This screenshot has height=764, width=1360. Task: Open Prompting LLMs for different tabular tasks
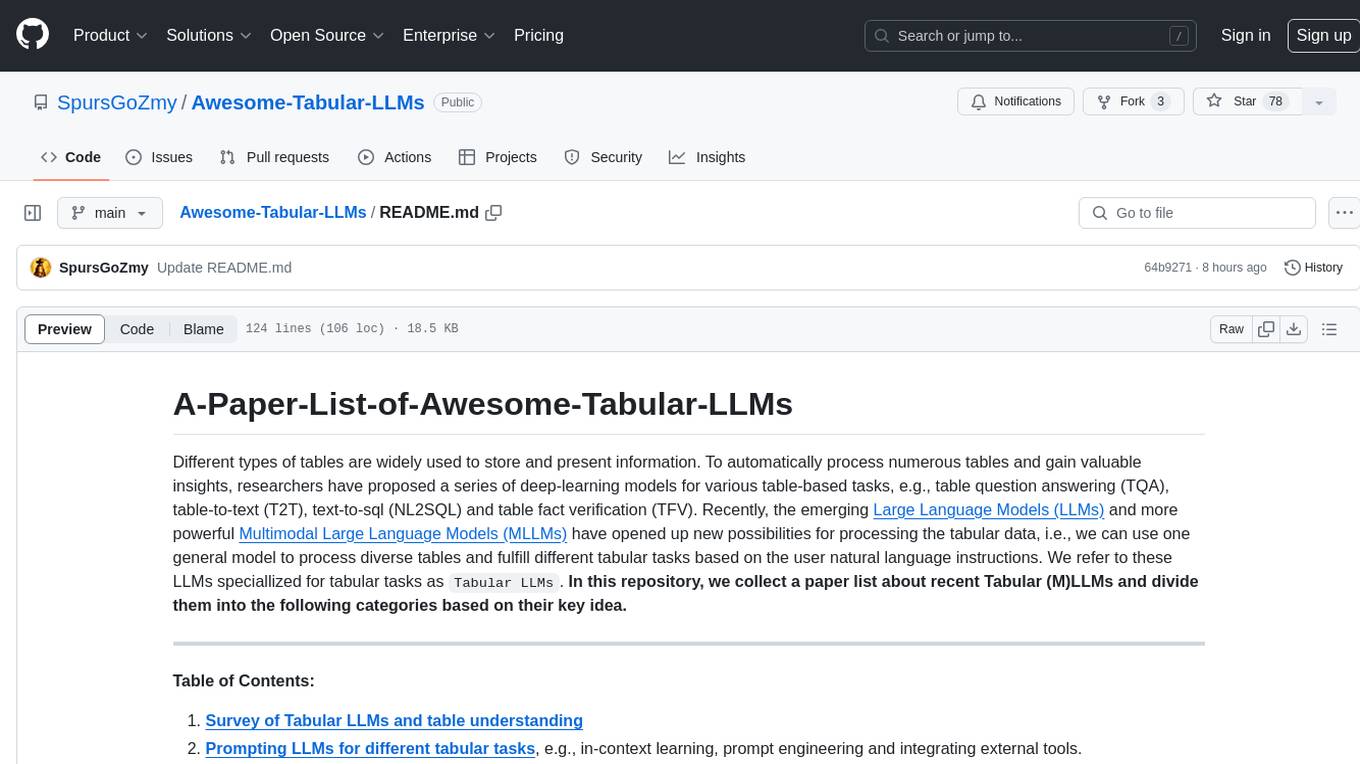point(370,748)
